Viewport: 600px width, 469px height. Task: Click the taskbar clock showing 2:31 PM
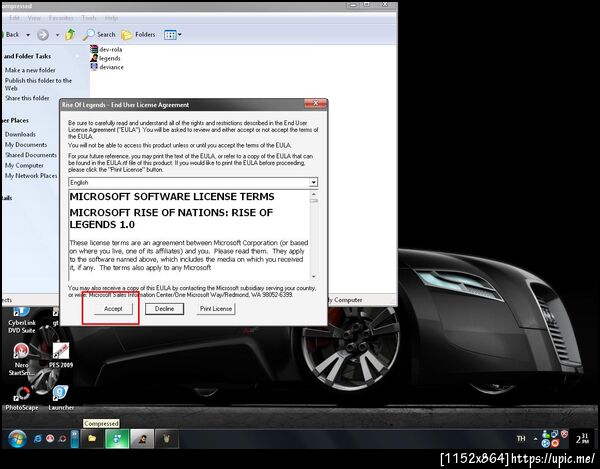click(x=582, y=439)
